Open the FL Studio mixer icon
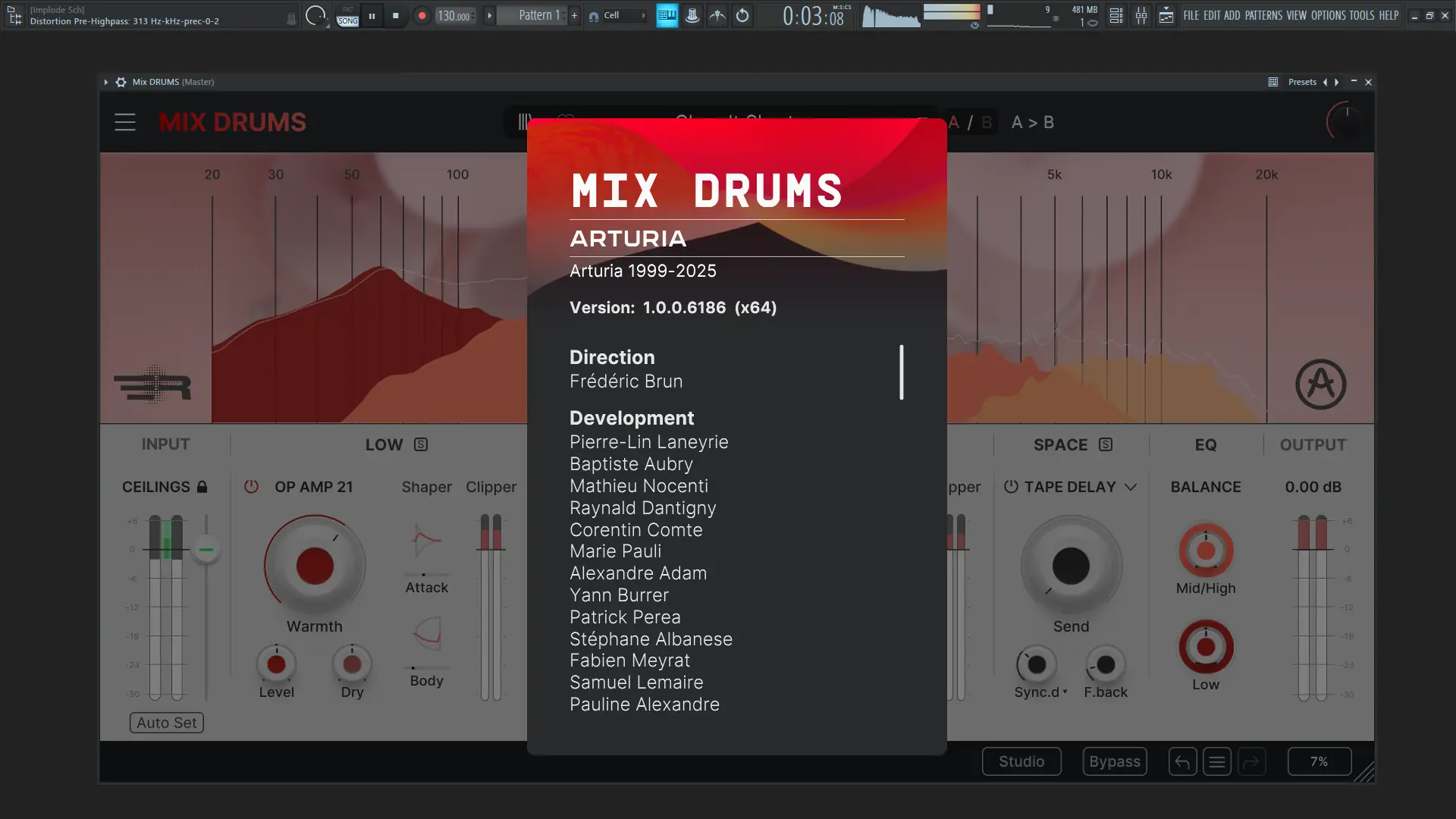The image size is (1456, 819). tap(1141, 15)
